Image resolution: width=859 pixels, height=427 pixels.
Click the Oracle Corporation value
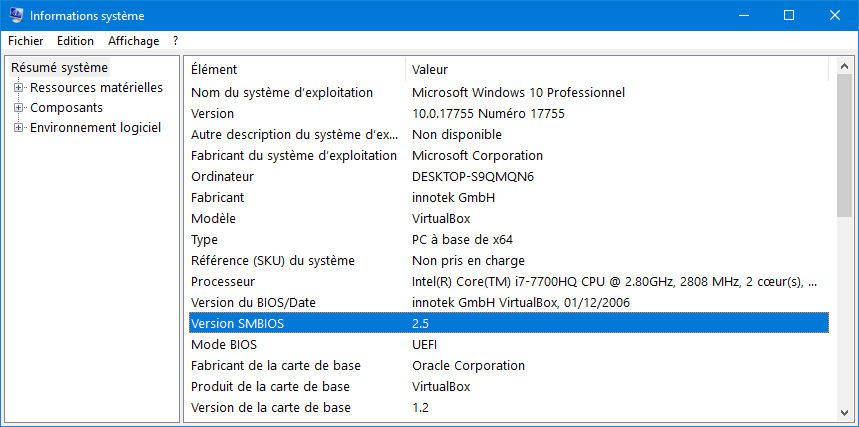(468, 366)
